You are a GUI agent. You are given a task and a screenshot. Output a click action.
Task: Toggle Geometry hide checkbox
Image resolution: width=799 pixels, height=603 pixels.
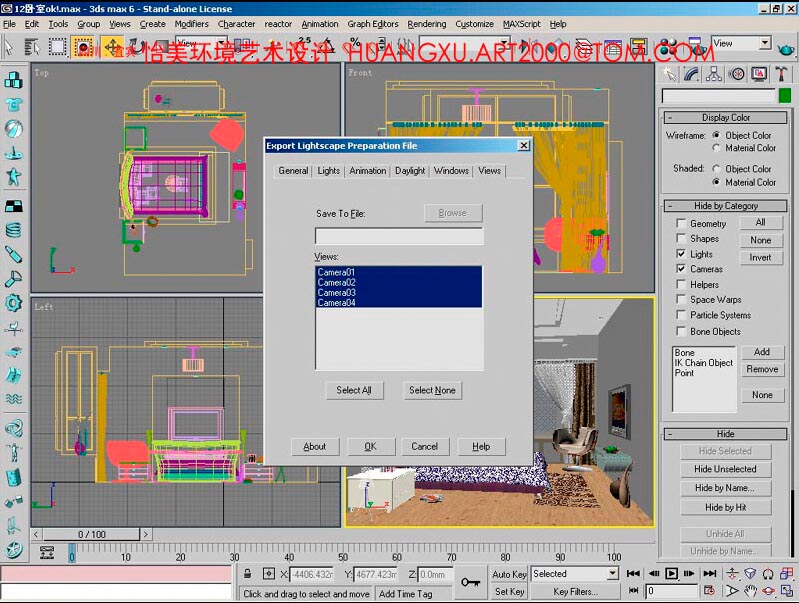point(680,223)
